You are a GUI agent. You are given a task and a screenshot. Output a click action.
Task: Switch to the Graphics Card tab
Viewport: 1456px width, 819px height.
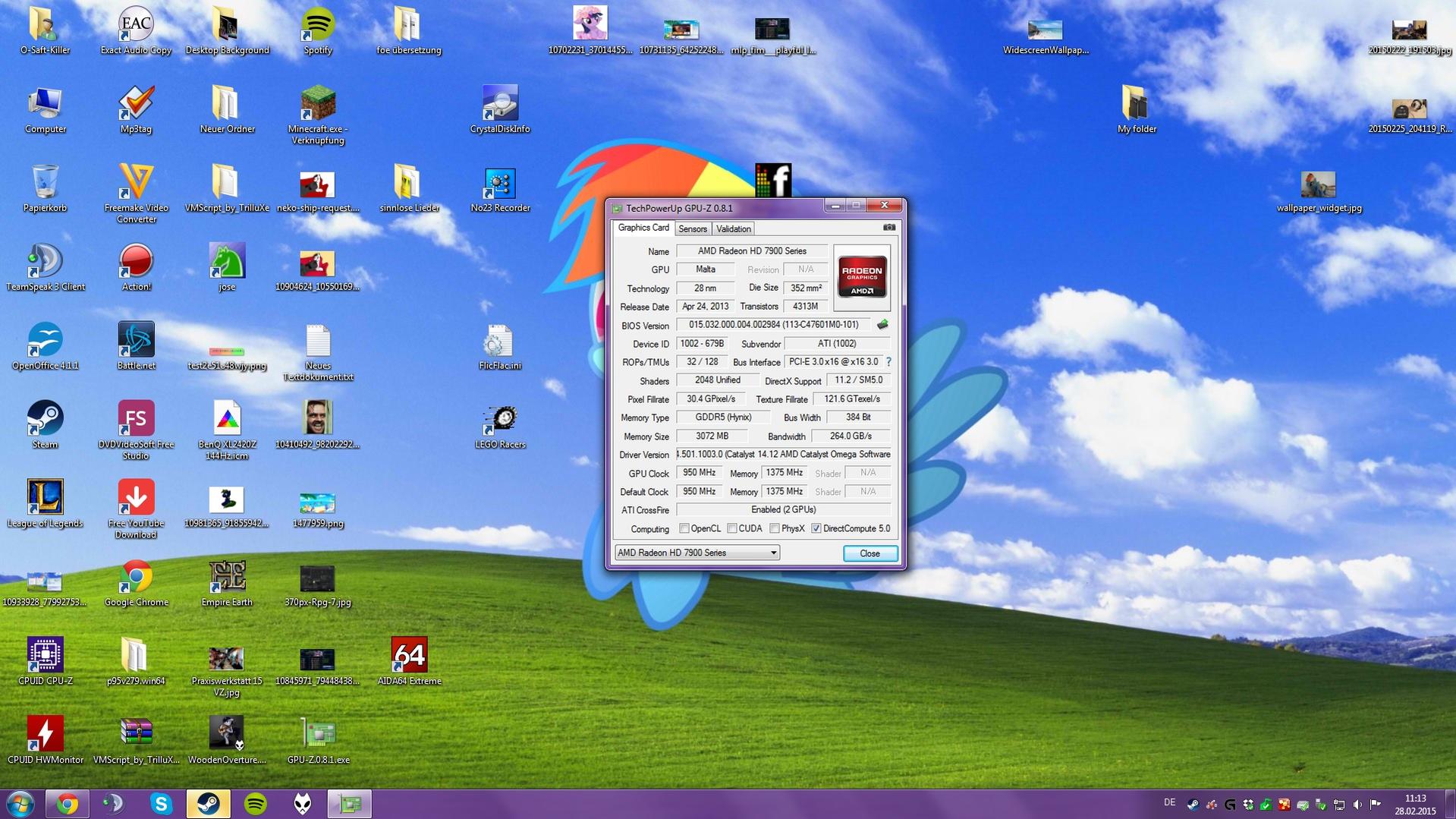pos(643,228)
